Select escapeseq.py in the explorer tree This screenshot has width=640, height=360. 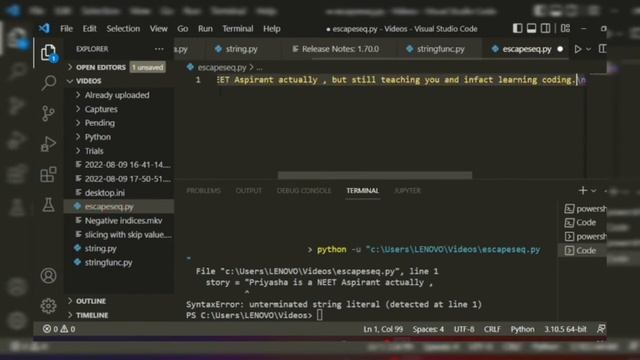[x=119, y=207]
